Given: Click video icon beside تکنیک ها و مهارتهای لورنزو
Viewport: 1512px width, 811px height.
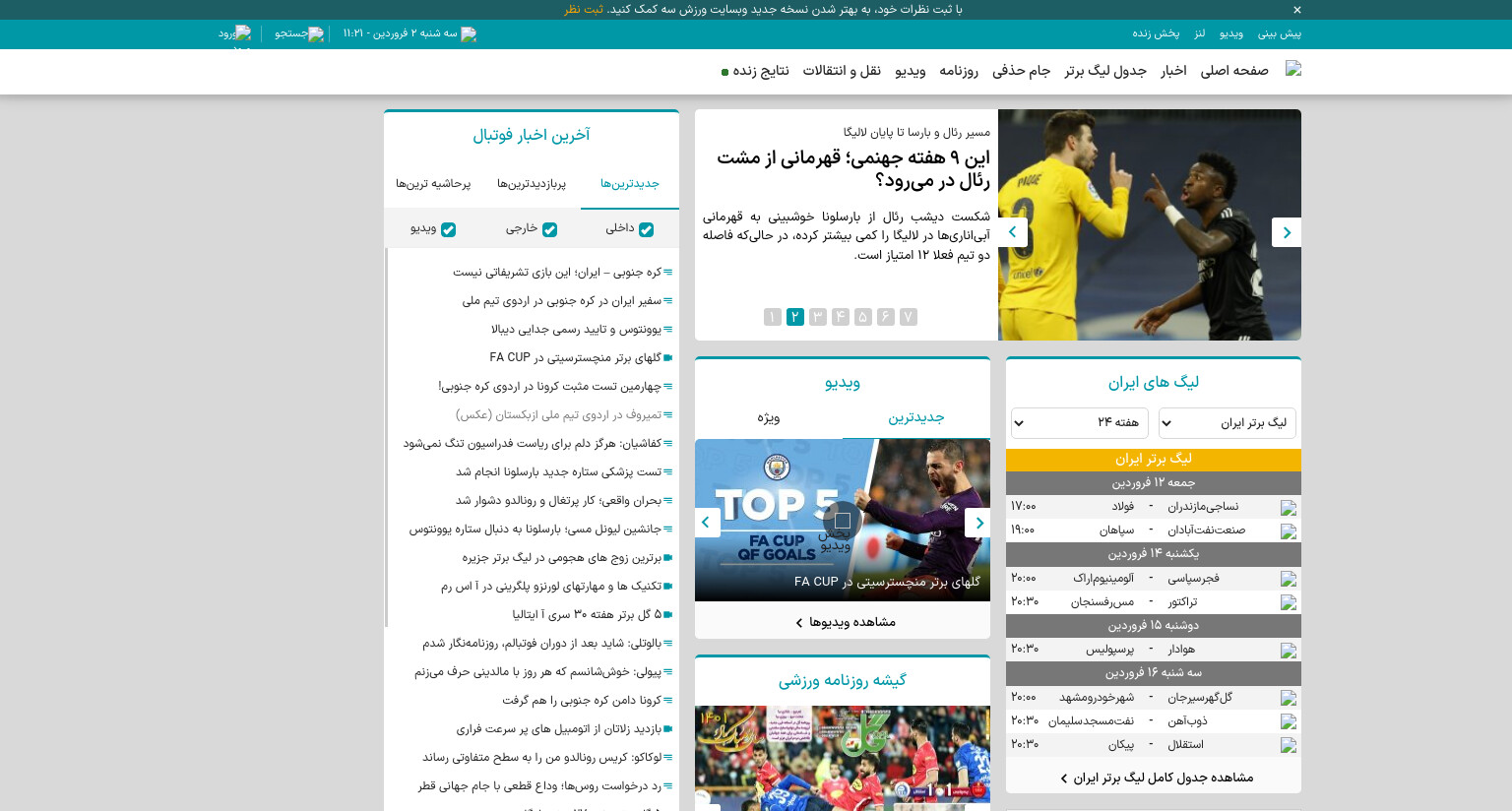Looking at the screenshot, I should pos(668,587).
